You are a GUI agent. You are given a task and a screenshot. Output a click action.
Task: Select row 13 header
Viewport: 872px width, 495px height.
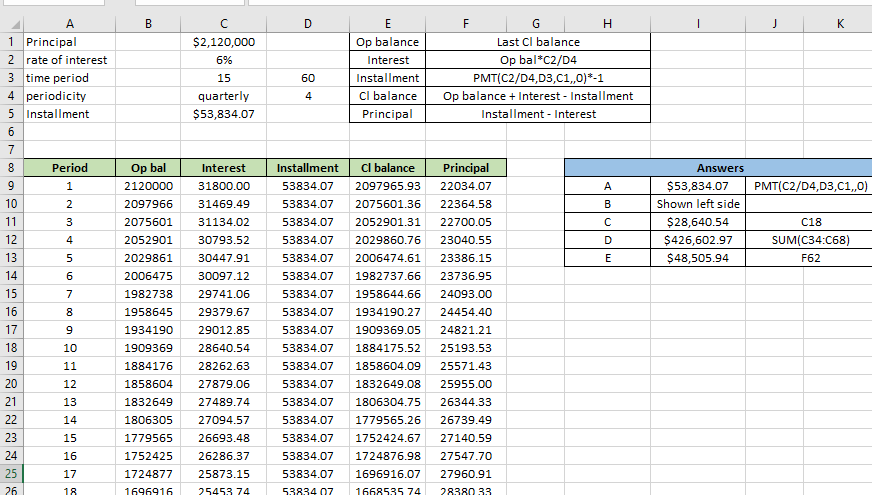click(x=10, y=258)
